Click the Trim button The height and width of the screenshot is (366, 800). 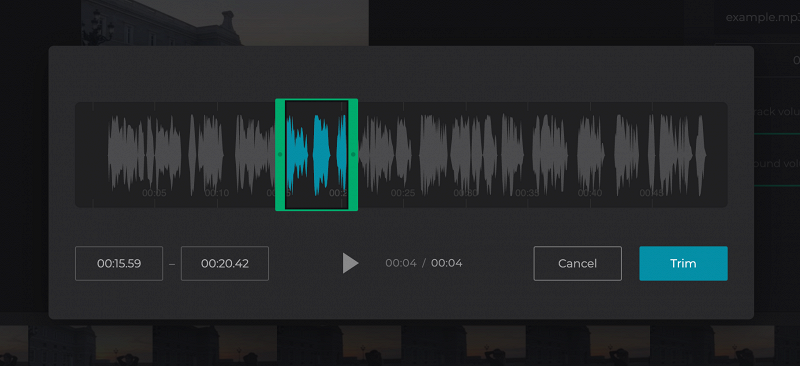tap(683, 263)
